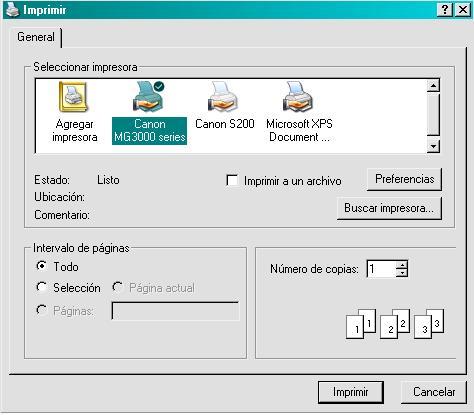Click the printer icon in title bar
Viewport: 474px width, 415px height.
pyautogui.click(x=13, y=10)
